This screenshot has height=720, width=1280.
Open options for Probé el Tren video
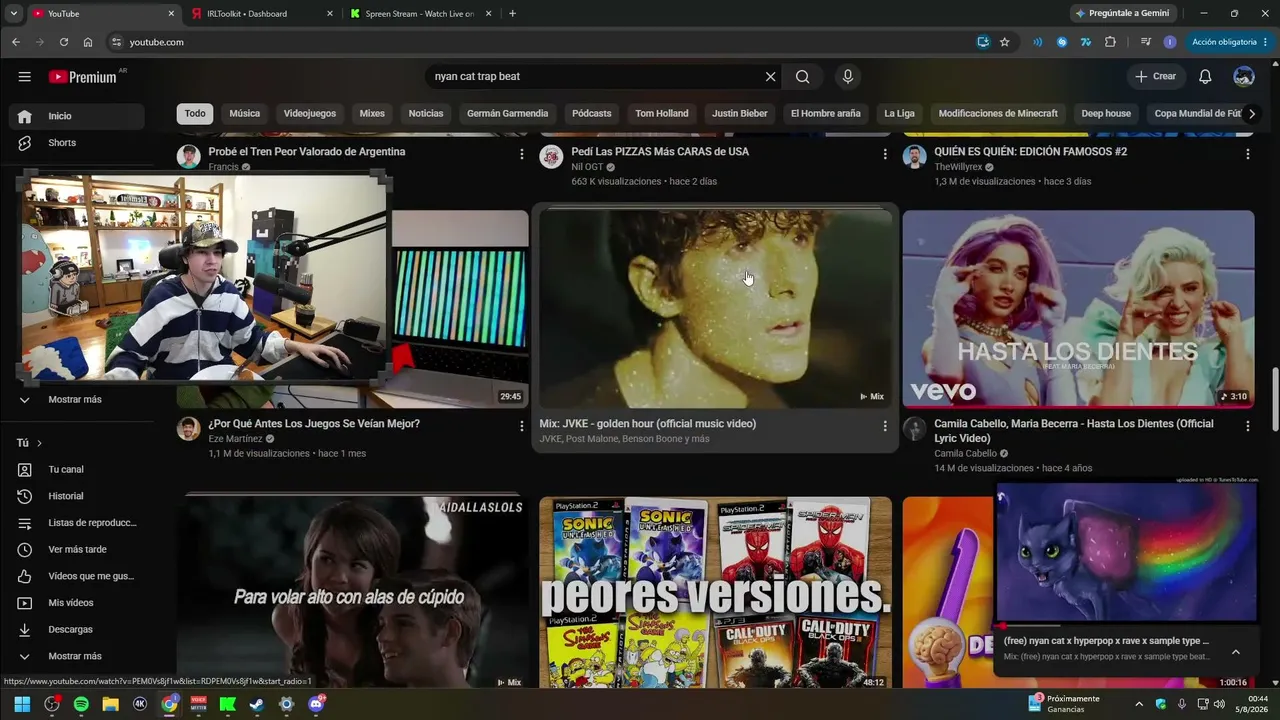click(x=521, y=154)
